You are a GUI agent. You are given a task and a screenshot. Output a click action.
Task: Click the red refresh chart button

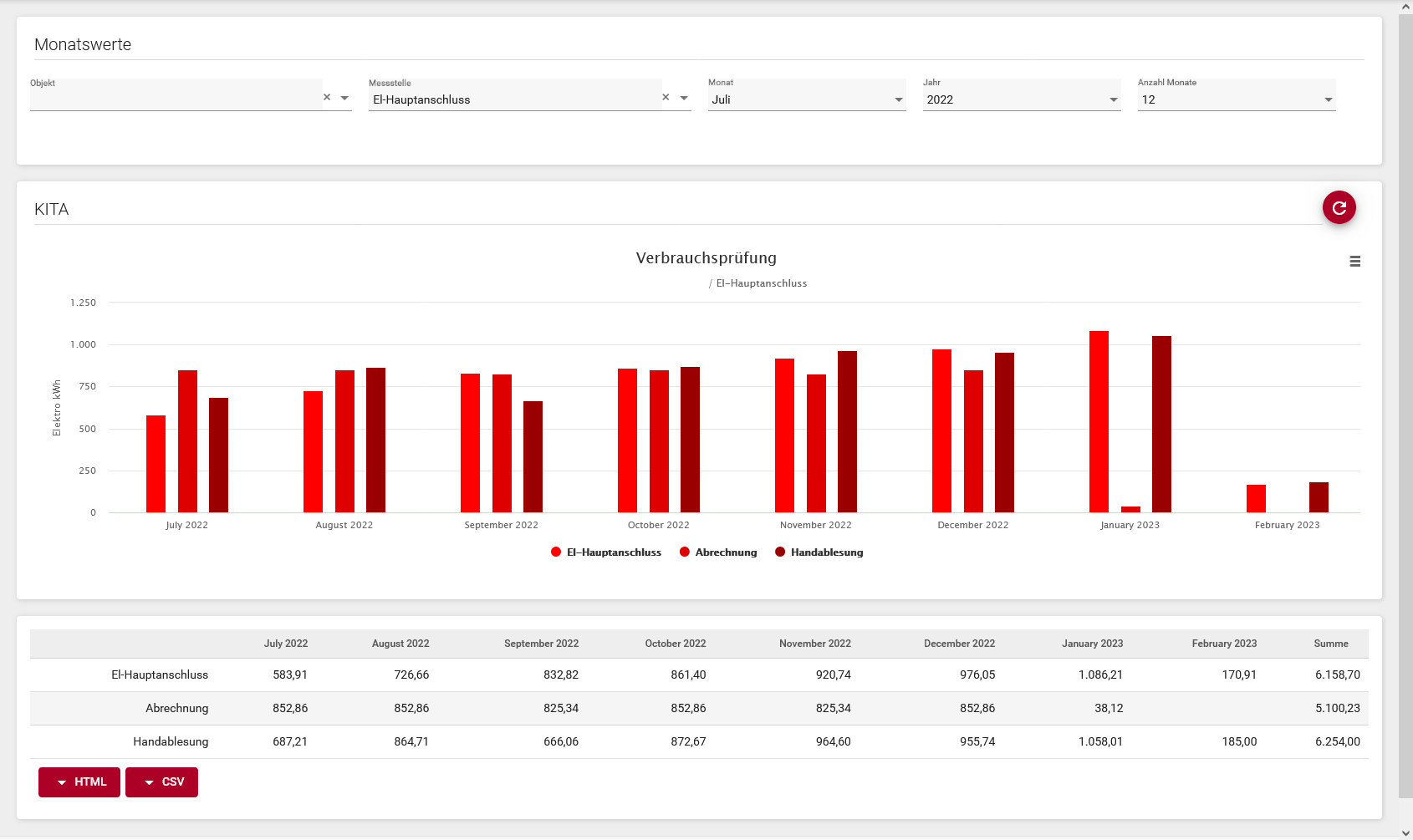pyautogui.click(x=1339, y=208)
